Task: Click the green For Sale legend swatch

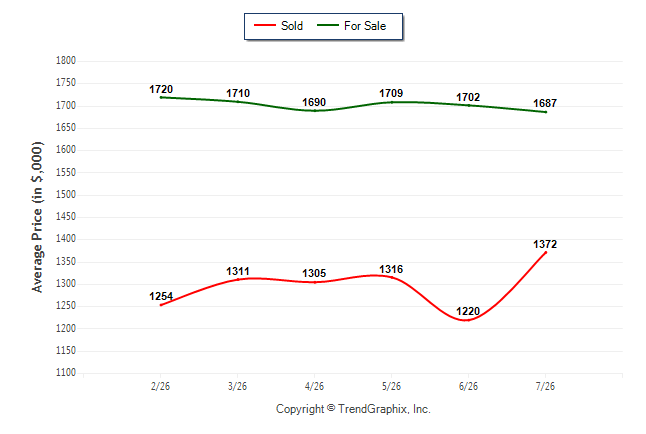Action: point(328,26)
